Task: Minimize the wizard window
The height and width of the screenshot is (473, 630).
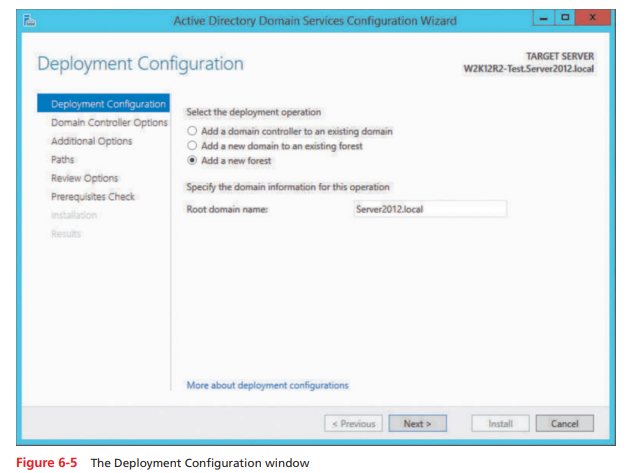Action: (x=544, y=18)
